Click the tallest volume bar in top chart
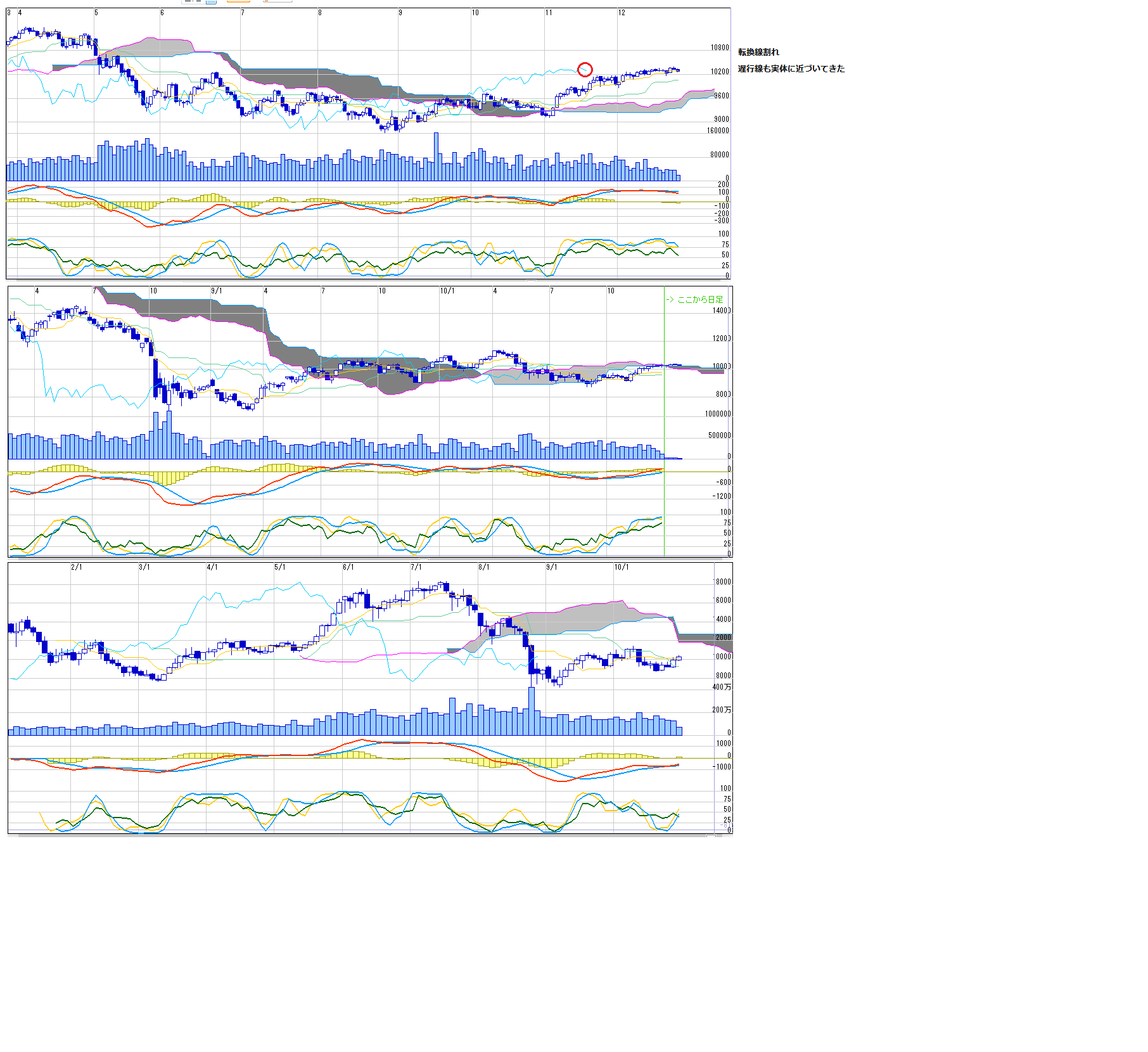This screenshot has width=1148, height=1052. (x=436, y=157)
